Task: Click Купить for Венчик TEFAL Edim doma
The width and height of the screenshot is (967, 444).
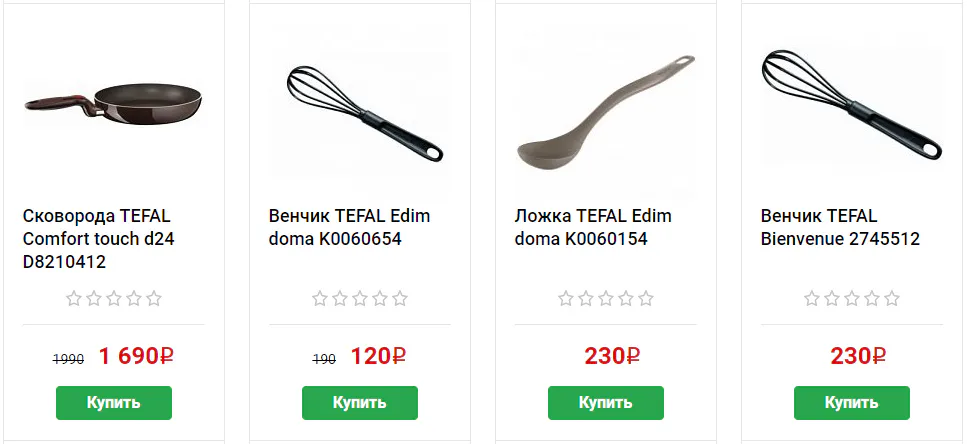Action: click(360, 403)
